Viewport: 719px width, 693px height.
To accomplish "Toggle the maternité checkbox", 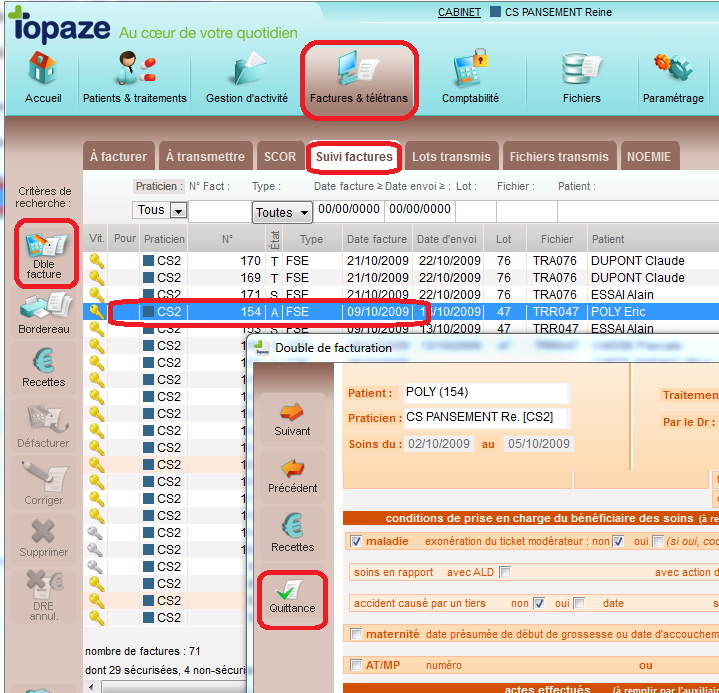I will coord(356,634).
